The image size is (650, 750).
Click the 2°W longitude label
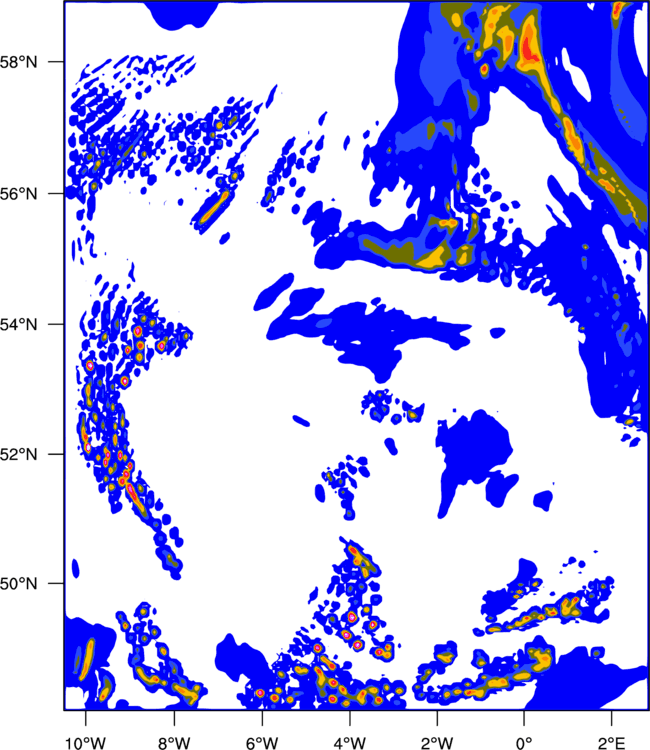(437, 743)
